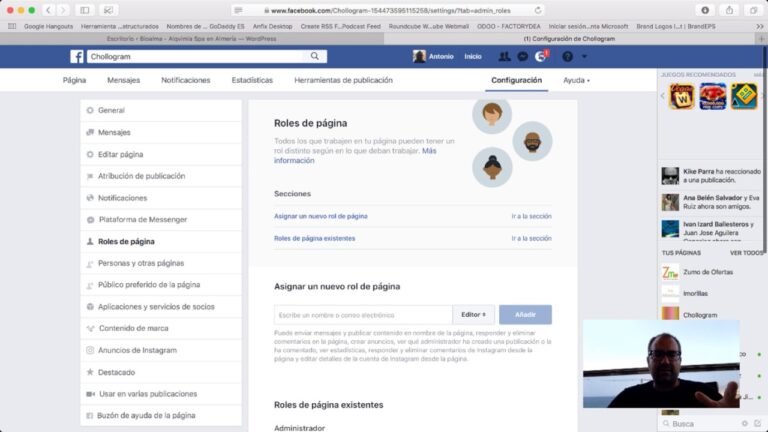The height and width of the screenshot is (432, 768).
Task: Click Ir a la sección for Asignar rol
Action: (x=531, y=216)
